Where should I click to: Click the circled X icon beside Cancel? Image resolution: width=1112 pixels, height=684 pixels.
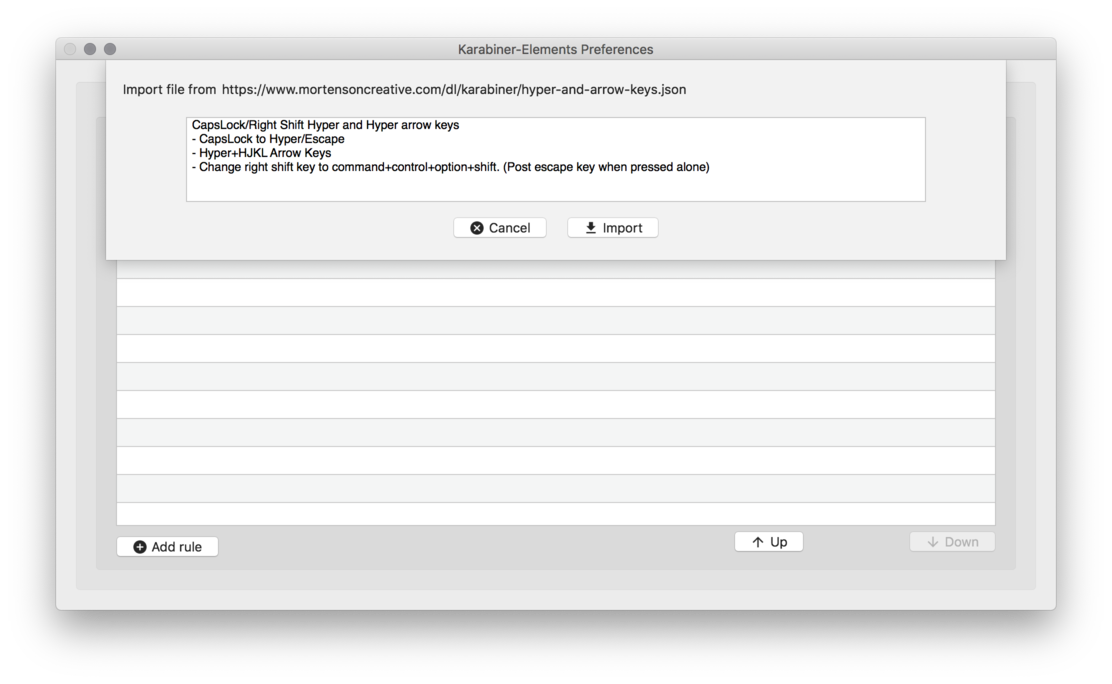[477, 228]
